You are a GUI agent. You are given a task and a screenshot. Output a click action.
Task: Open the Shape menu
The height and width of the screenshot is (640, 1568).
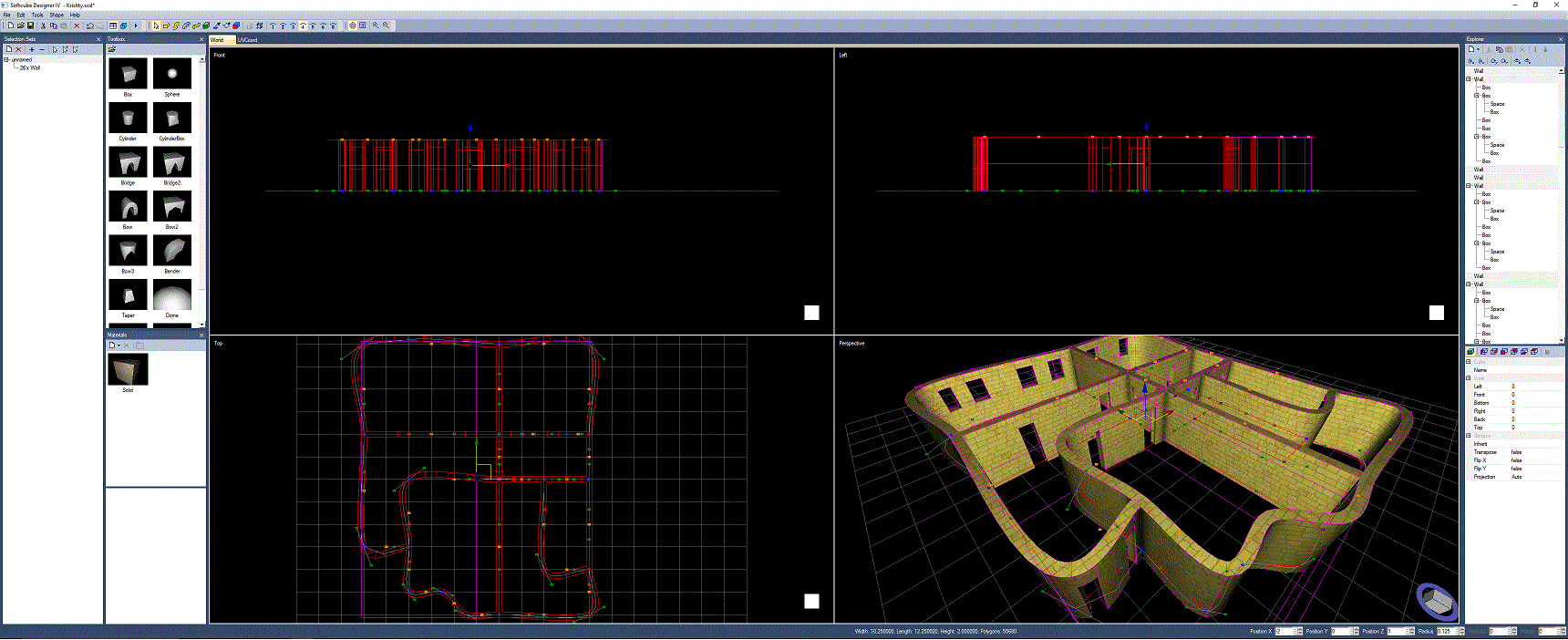point(57,15)
